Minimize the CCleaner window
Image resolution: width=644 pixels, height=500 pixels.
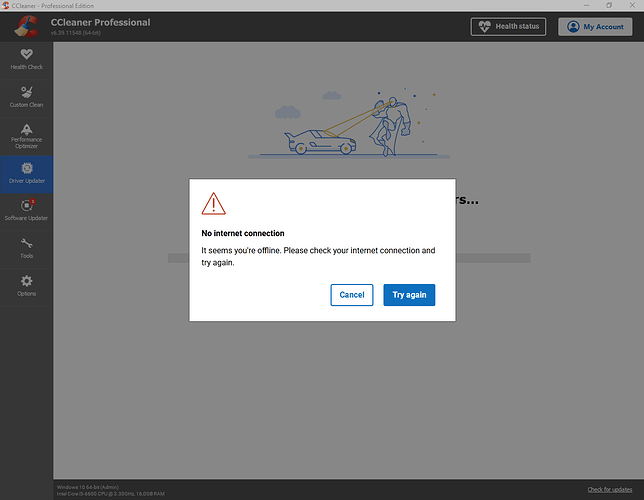coord(580,5)
